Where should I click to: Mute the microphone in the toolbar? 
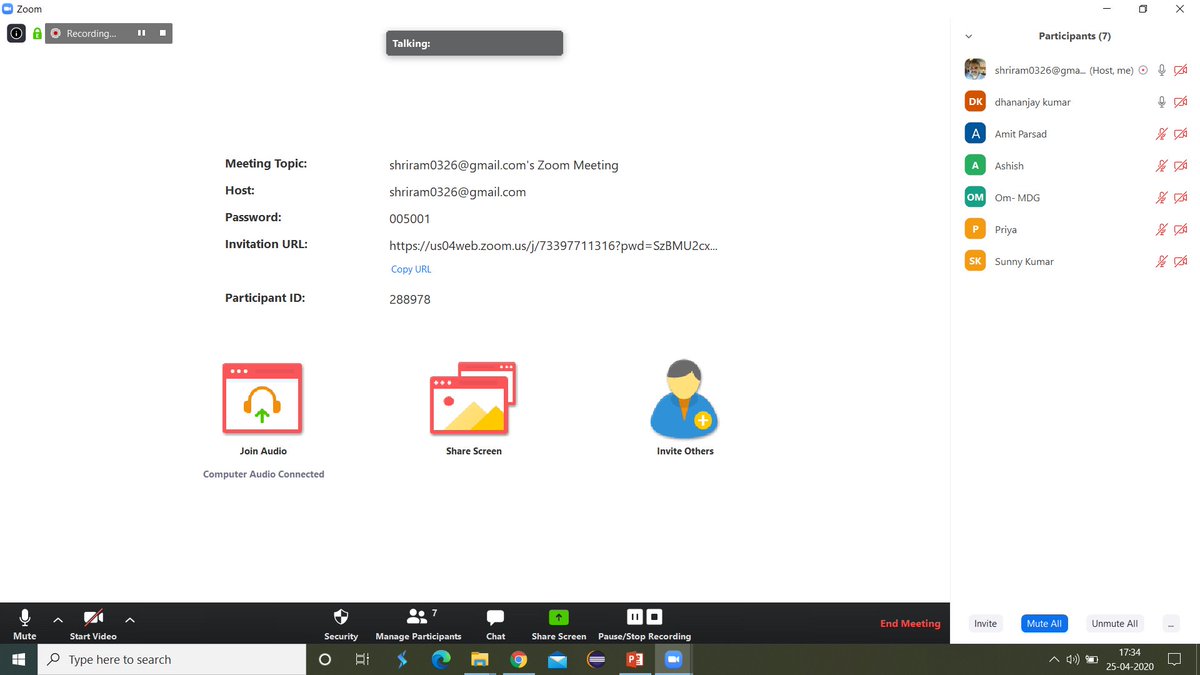pyautogui.click(x=25, y=624)
